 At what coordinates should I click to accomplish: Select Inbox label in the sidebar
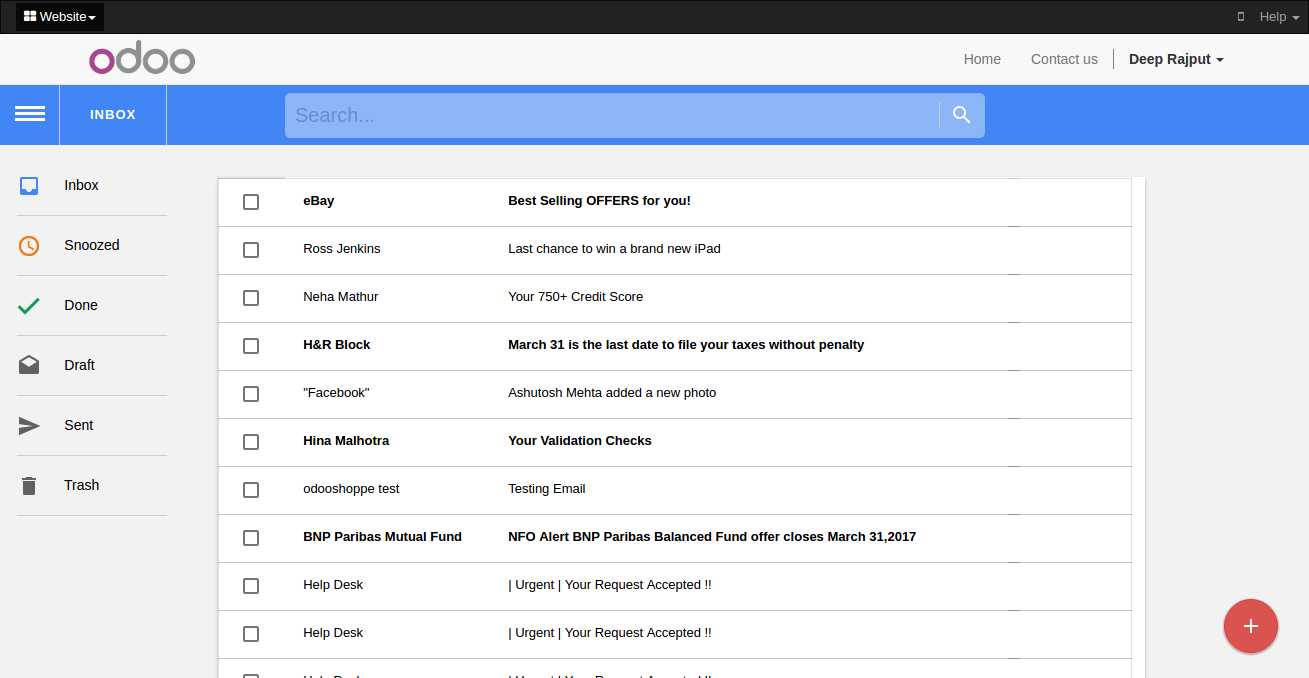click(81, 185)
